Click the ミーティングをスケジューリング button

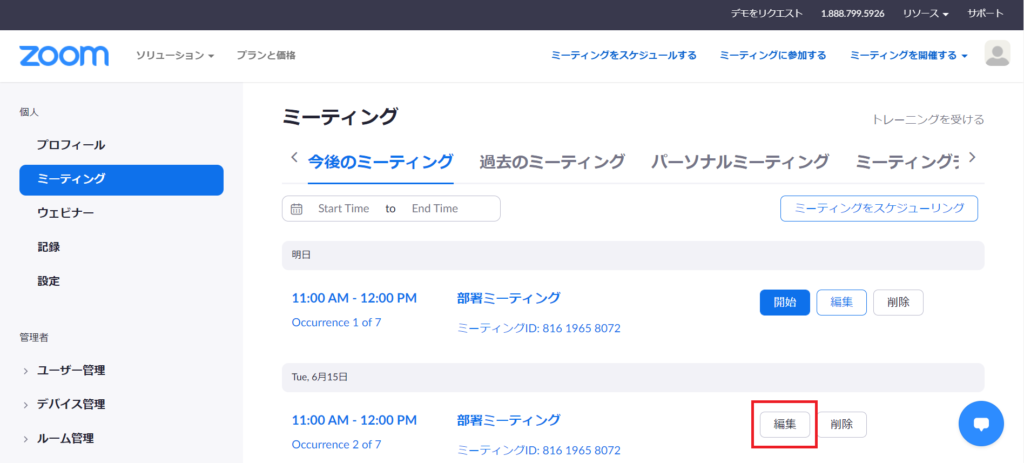pos(878,208)
